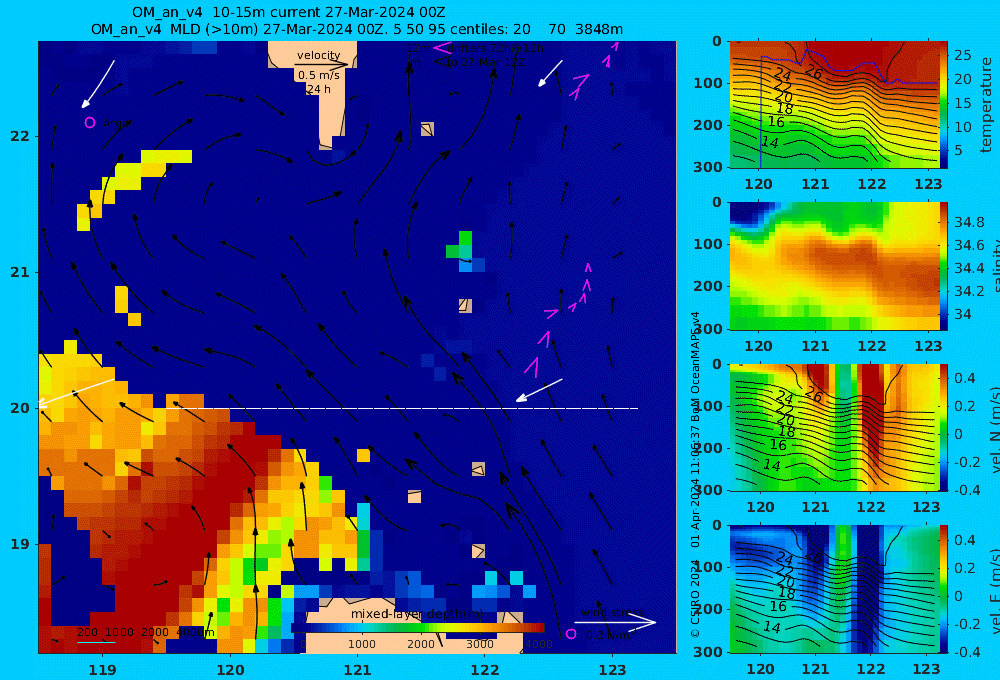This screenshot has width=1000, height=680.
Task: Select the vel. E colorbar
Action: pyautogui.click(x=944, y=589)
